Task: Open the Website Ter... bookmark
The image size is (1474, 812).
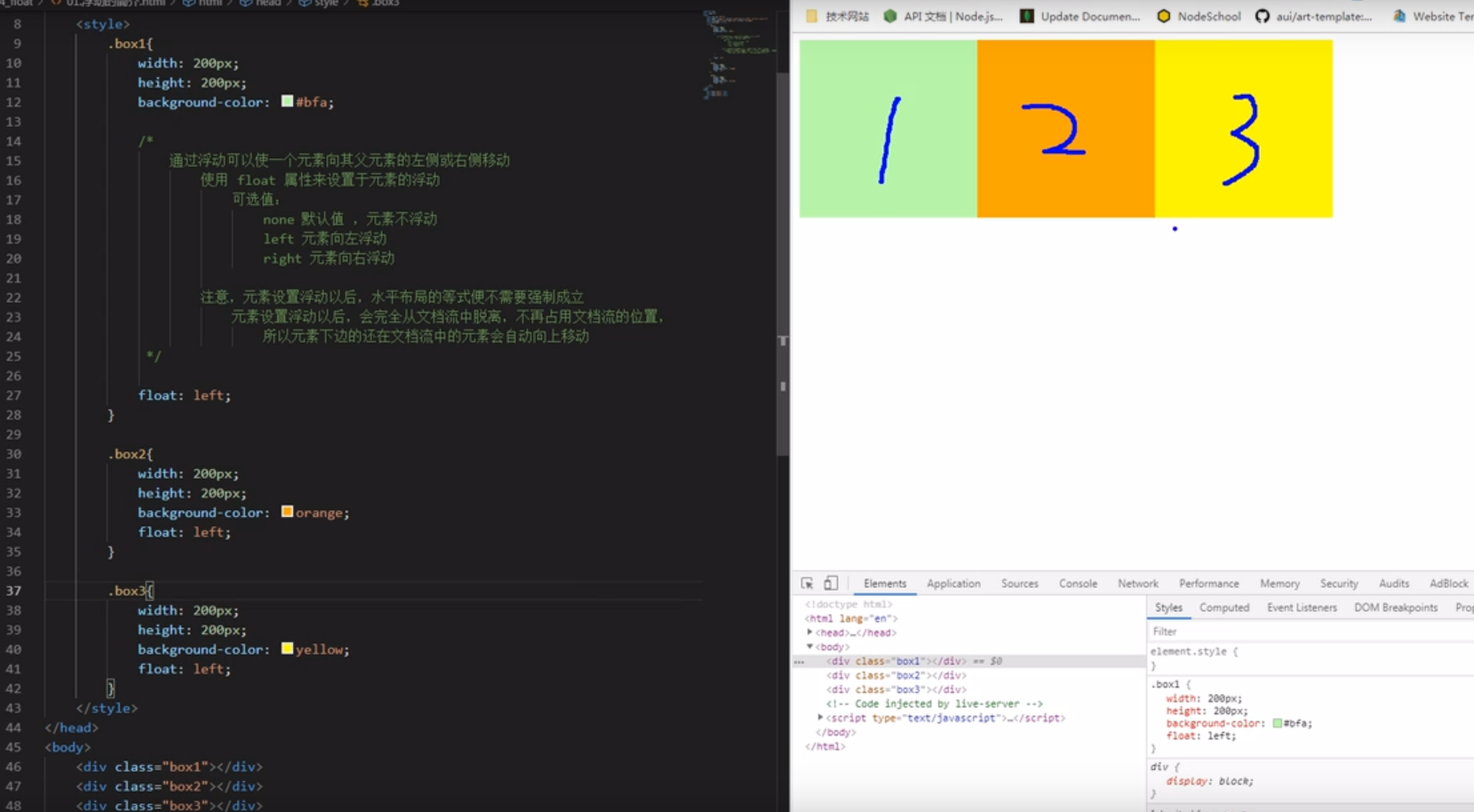Action: pos(1433,16)
